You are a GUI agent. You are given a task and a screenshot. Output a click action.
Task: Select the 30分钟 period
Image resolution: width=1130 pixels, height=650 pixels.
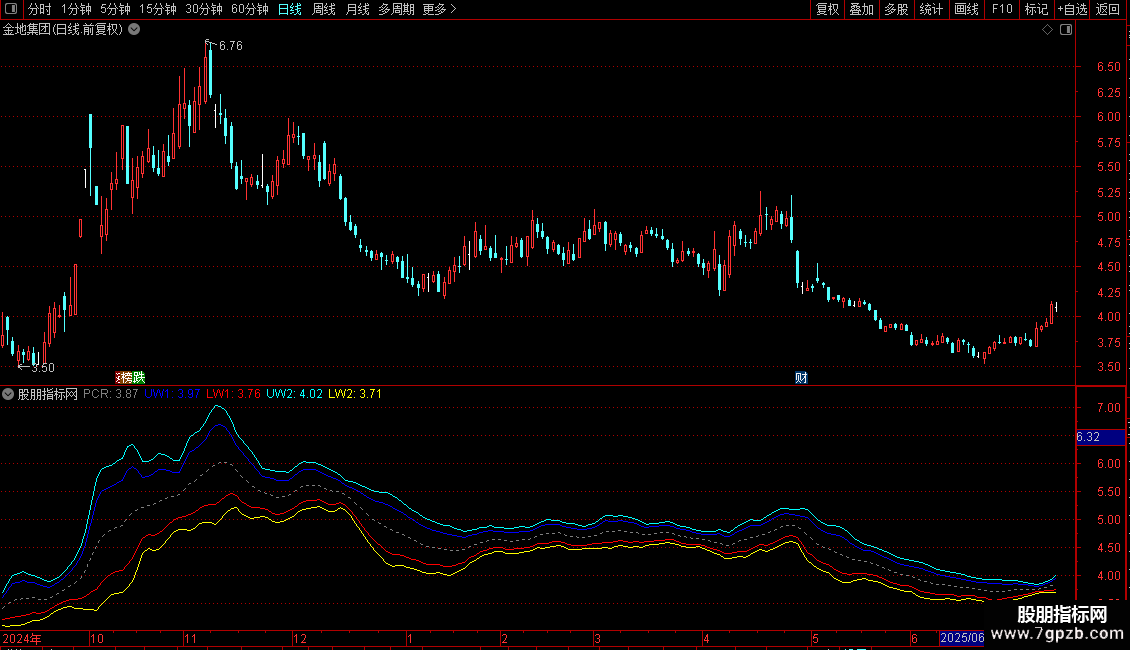(x=203, y=9)
